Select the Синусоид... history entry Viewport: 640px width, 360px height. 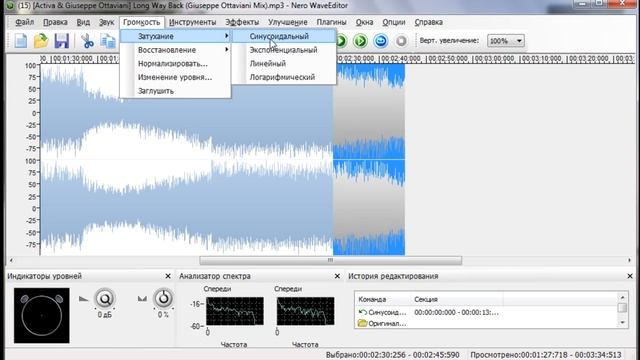tap(382, 313)
